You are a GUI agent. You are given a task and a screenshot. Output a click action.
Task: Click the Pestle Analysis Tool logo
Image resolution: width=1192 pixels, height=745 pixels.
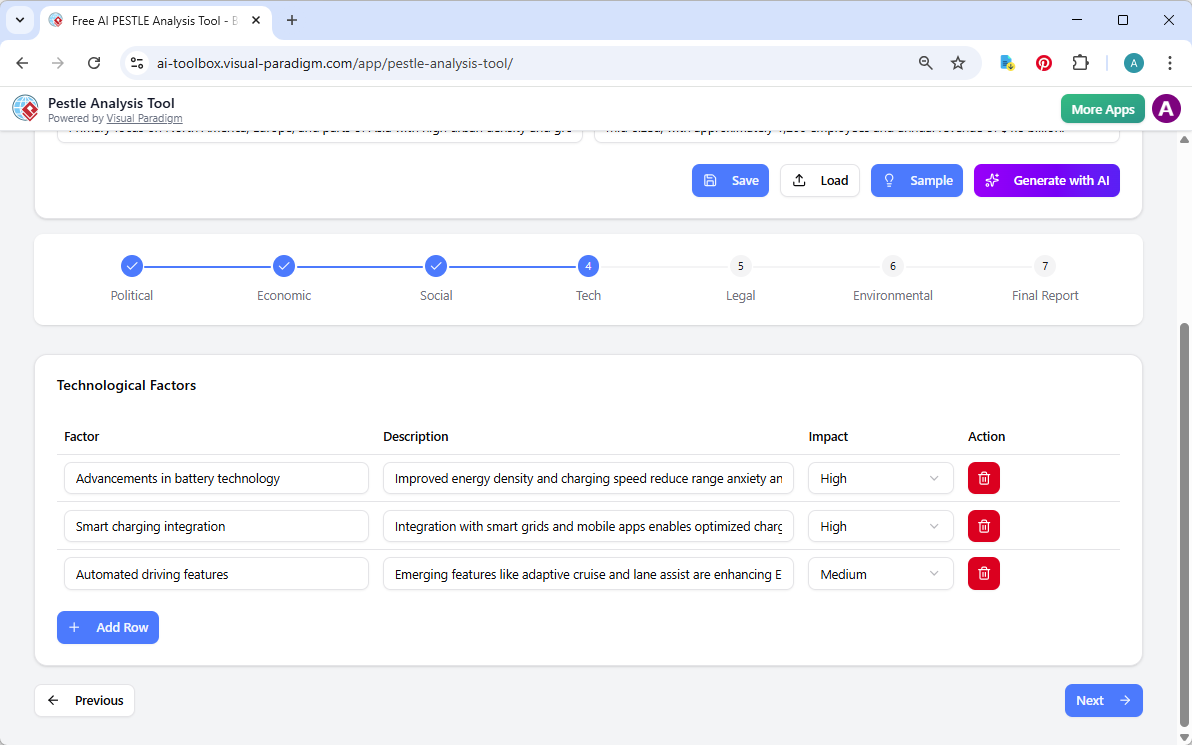click(x=25, y=108)
